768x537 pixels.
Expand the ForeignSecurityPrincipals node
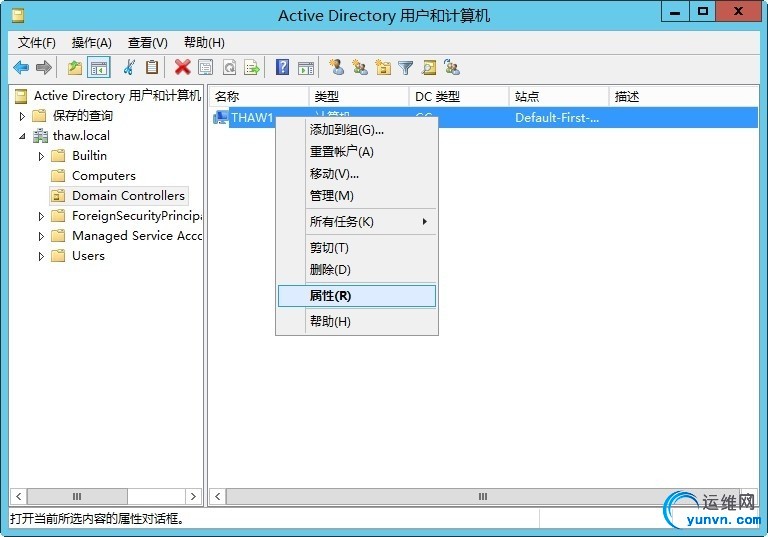tap(41, 216)
